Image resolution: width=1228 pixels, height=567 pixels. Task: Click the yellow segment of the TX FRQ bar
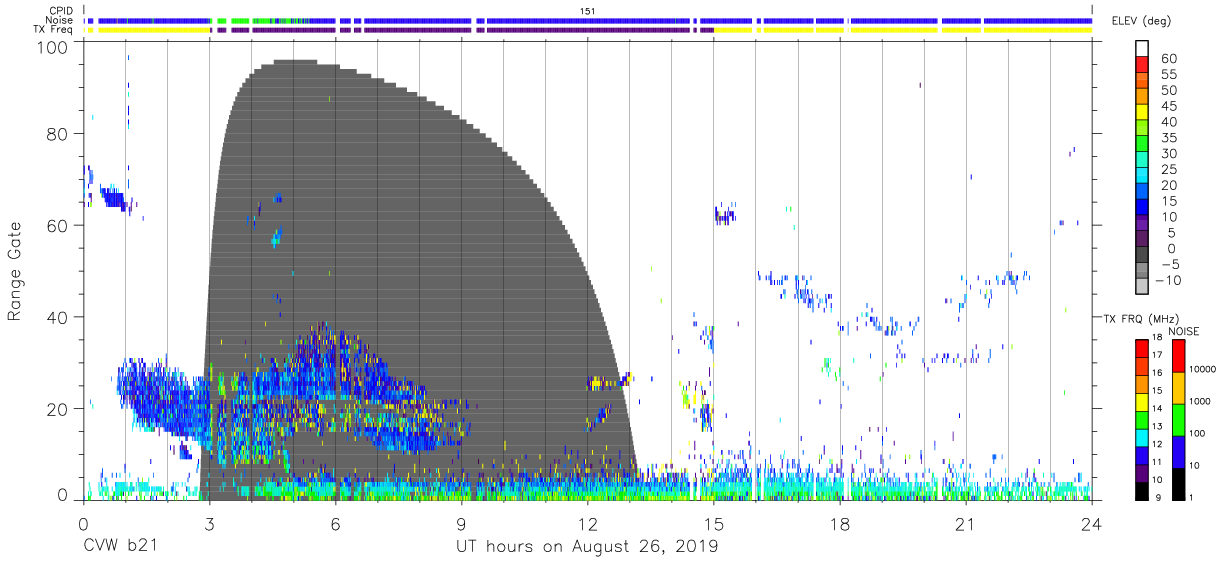click(x=1142, y=401)
